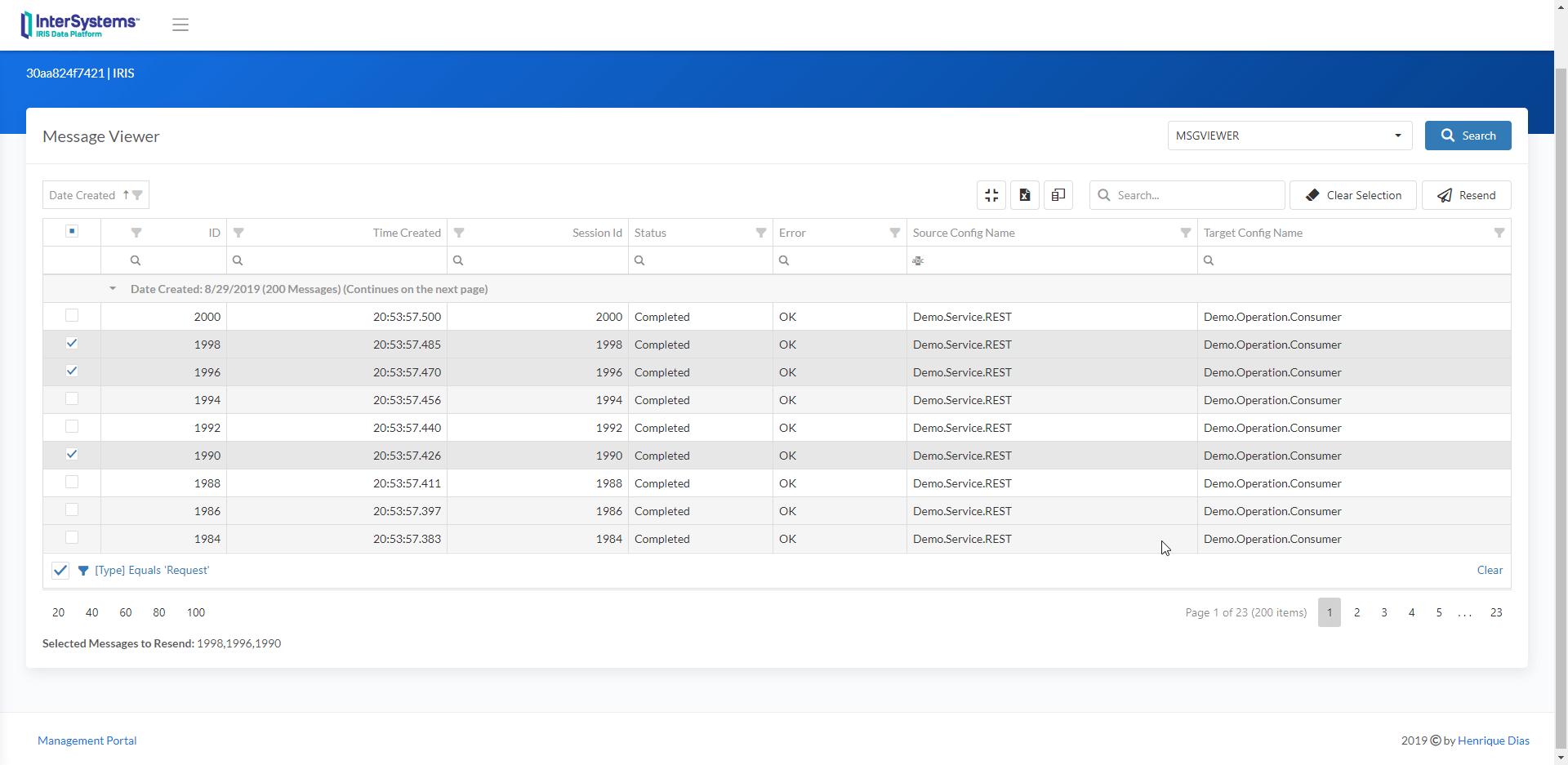Open the Type Equals Request filter expression
1568x765 pixels.
coord(152,571)
